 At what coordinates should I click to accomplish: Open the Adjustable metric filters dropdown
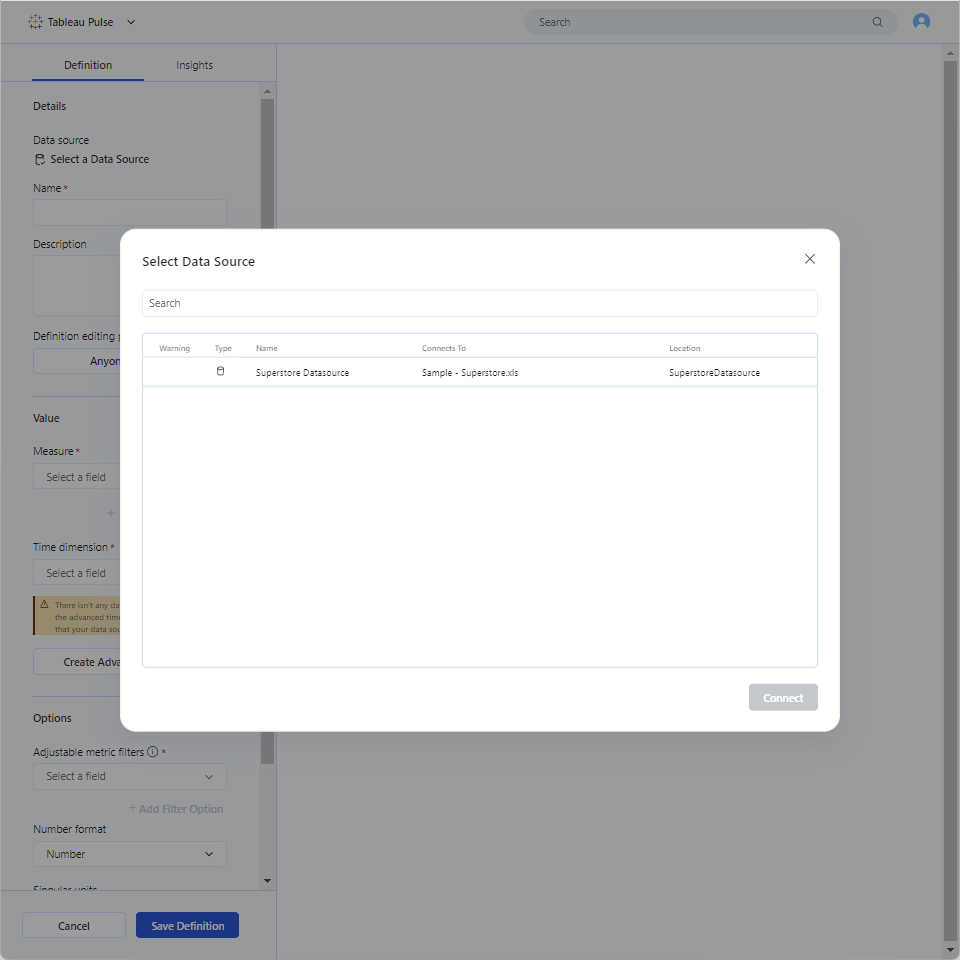tap(130, 776)
